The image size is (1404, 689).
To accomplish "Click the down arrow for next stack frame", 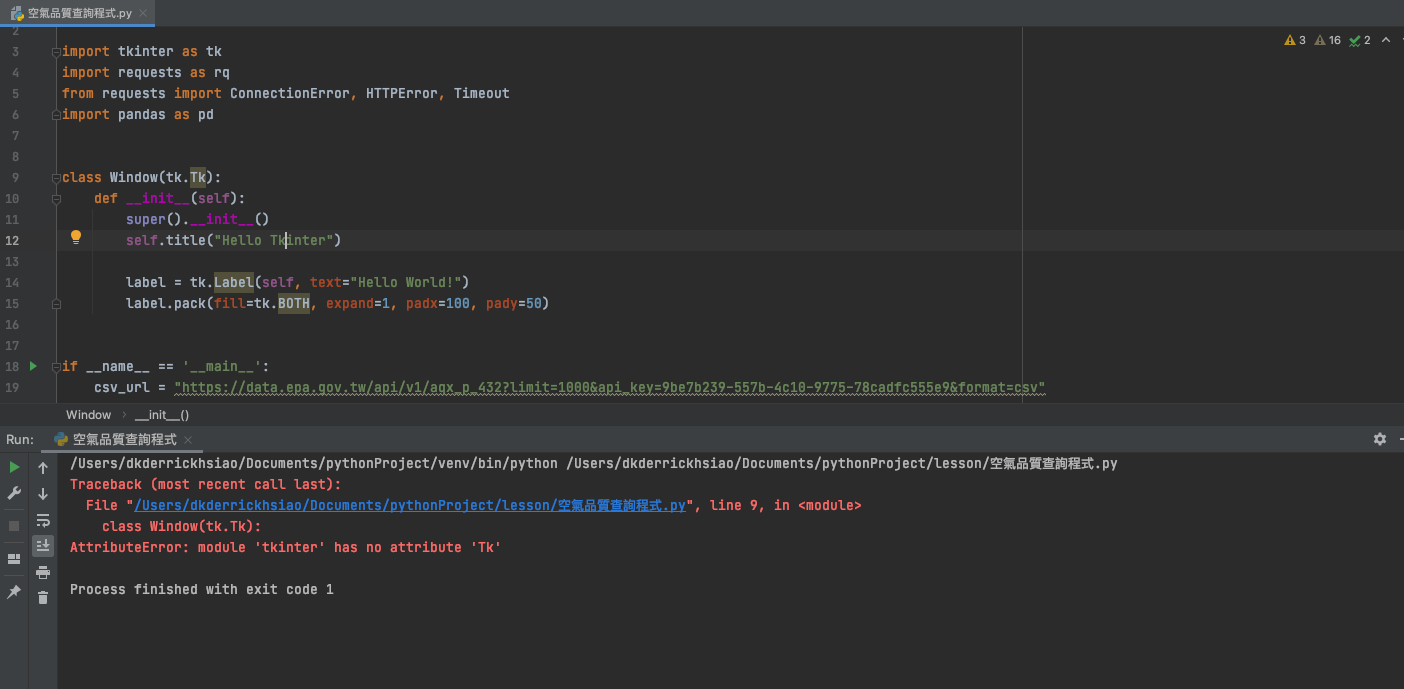I will click(x=43, y=494).
